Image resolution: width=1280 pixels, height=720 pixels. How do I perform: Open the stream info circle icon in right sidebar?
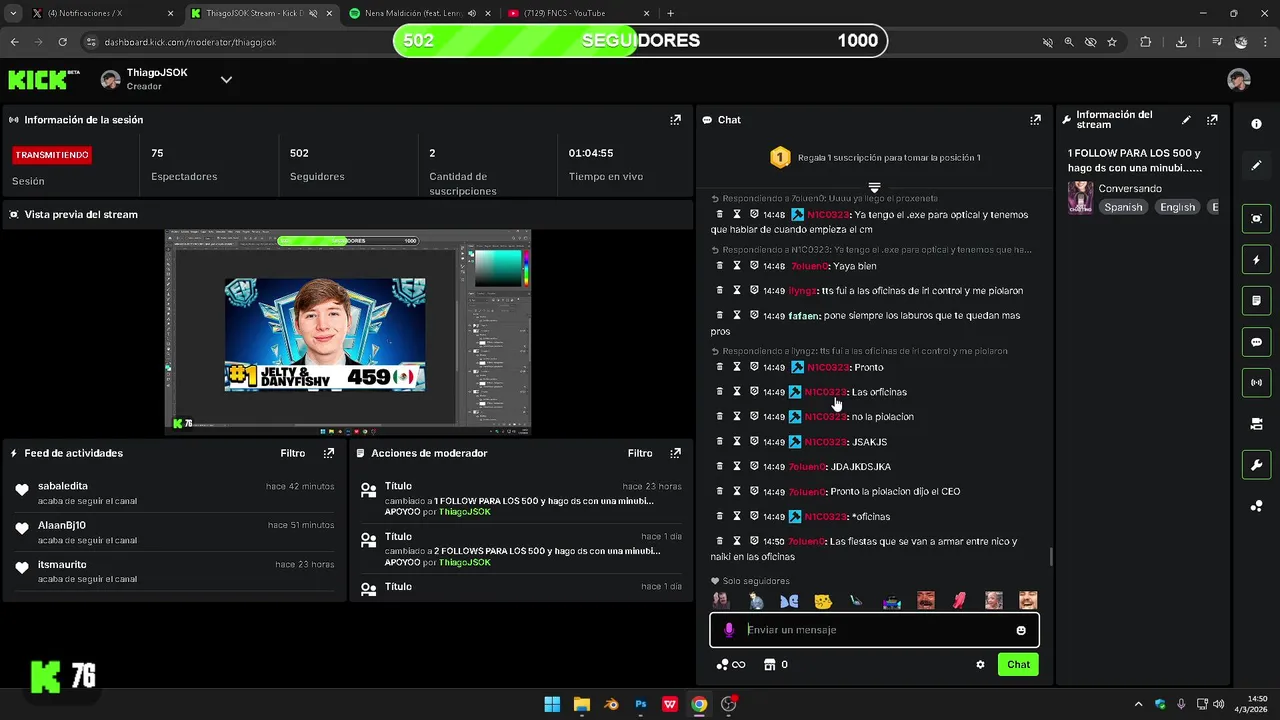point(1256,123)
